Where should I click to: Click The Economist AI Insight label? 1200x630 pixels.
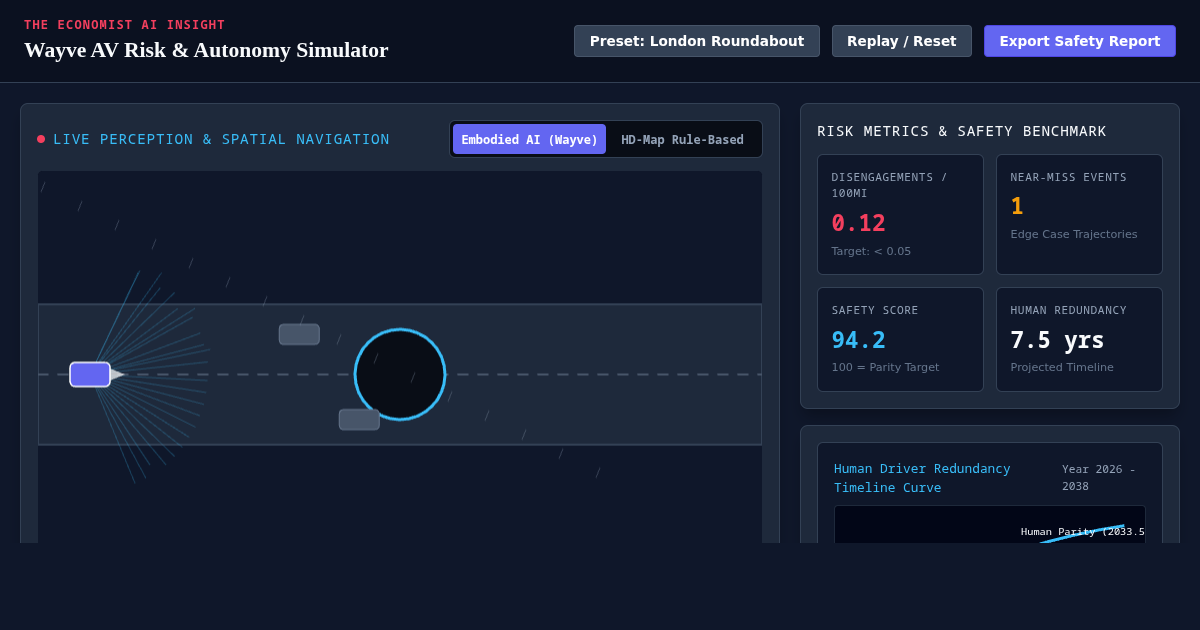tap(125, 25)
